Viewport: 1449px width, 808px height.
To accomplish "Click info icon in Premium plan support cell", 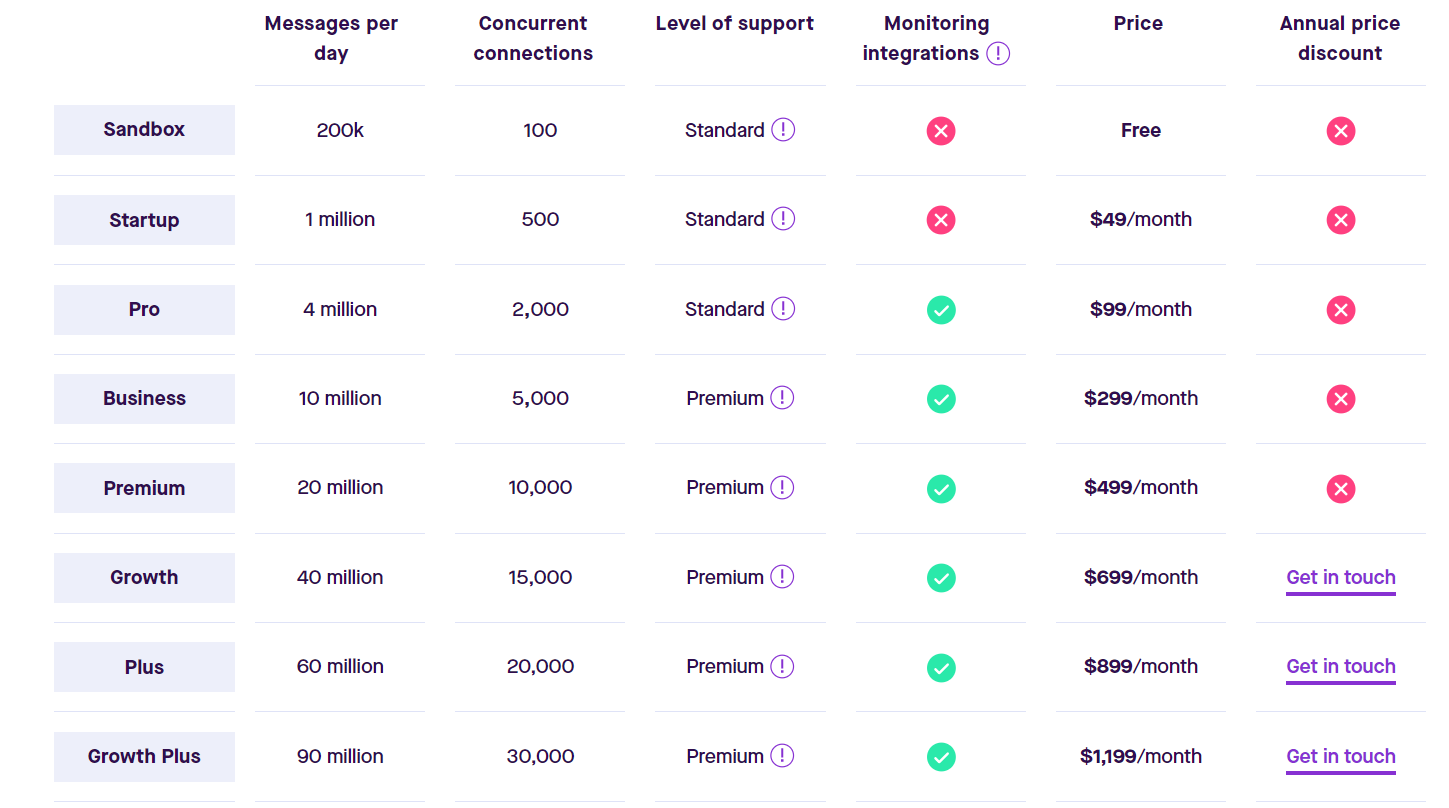I will click(782, 487).
